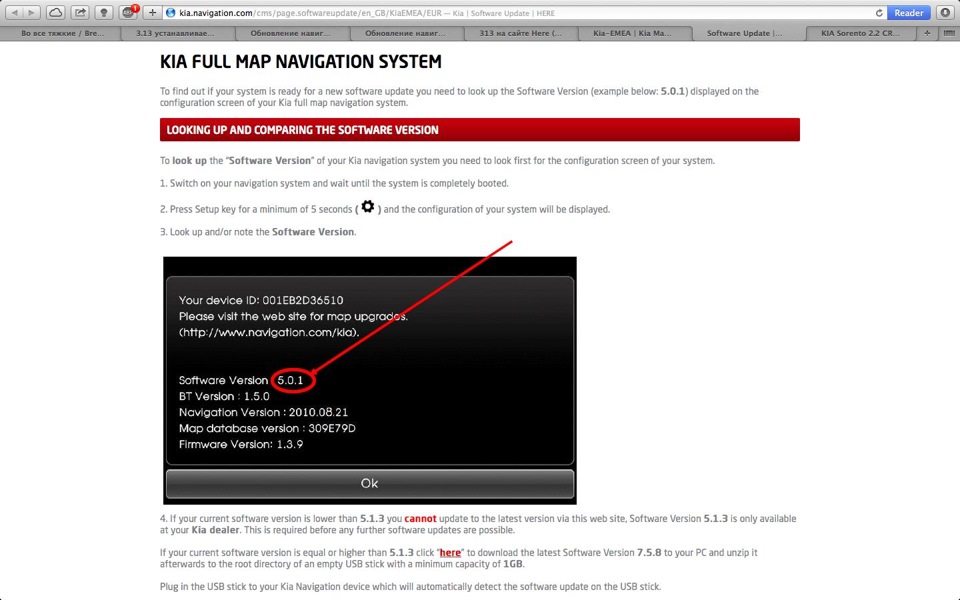Click the red 'LOOKING UP AND COMPARING' banner
Screen dimensions: 960x600
click(479, 130)
